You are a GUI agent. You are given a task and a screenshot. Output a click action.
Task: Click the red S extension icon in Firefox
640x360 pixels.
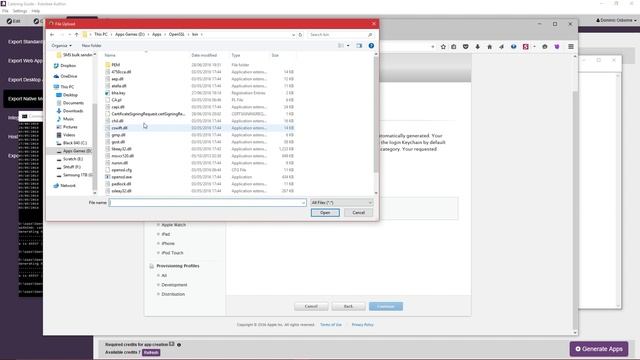[x=526, y=47]
